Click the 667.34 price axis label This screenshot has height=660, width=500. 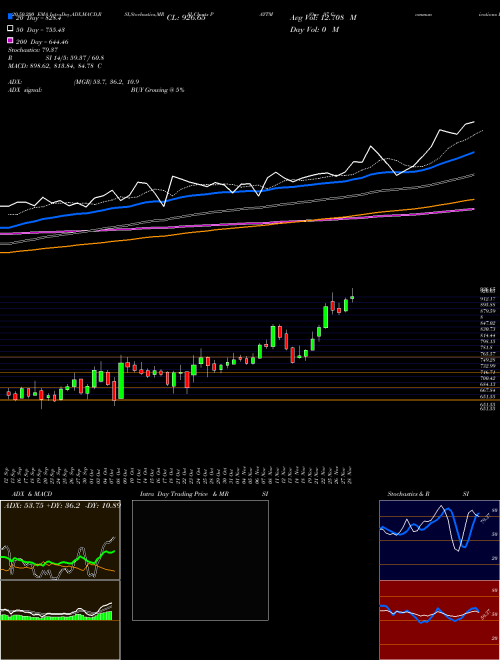[487, 391]
